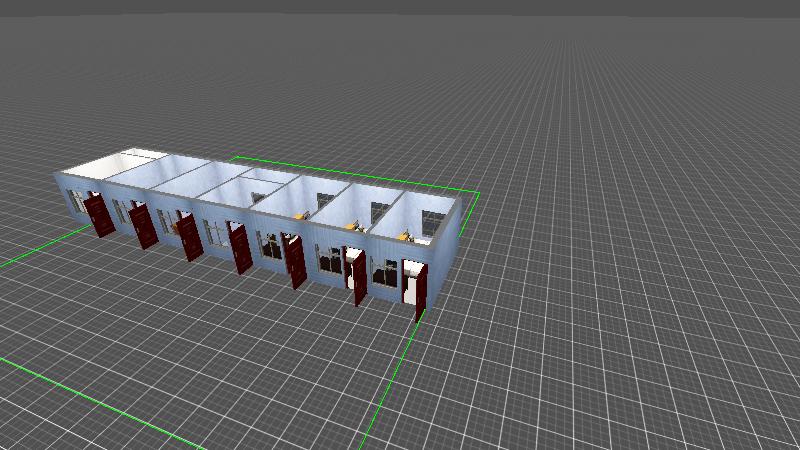Viewport: 800px width, 450px height.
Task: Select the yellow desk in rightmost room
Action: 404,237
